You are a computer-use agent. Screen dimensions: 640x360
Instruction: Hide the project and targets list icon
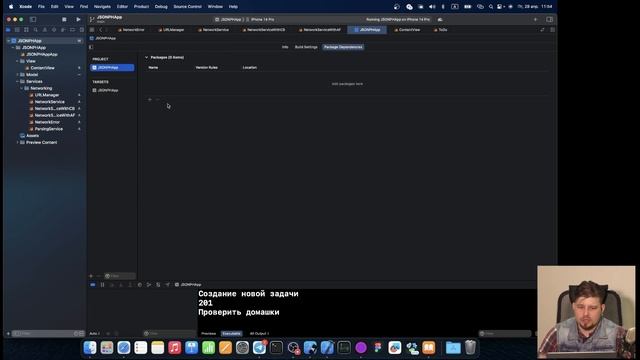(x=91, y=47)
